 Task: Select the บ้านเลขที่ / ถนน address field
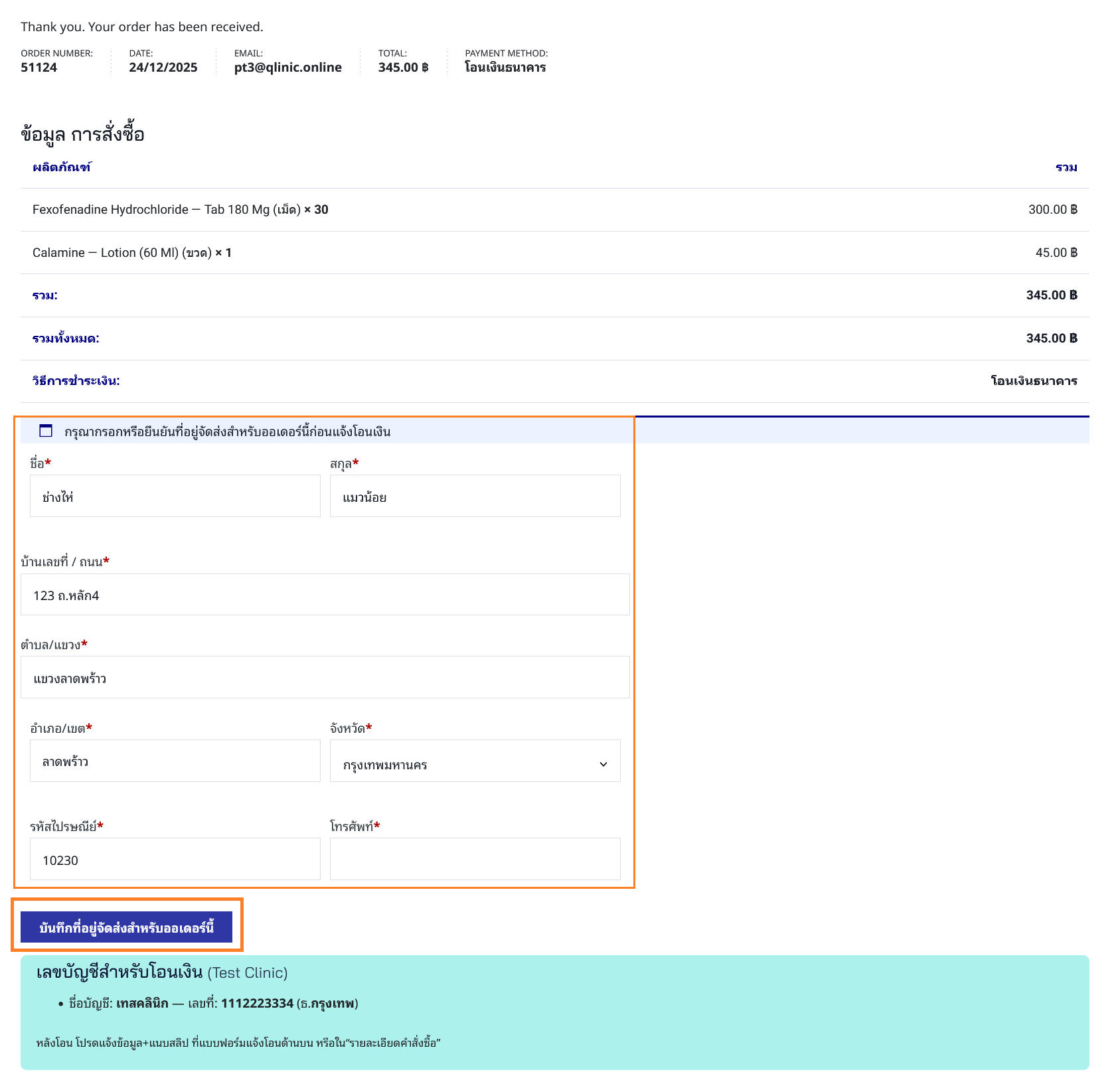tap(325, 595)
